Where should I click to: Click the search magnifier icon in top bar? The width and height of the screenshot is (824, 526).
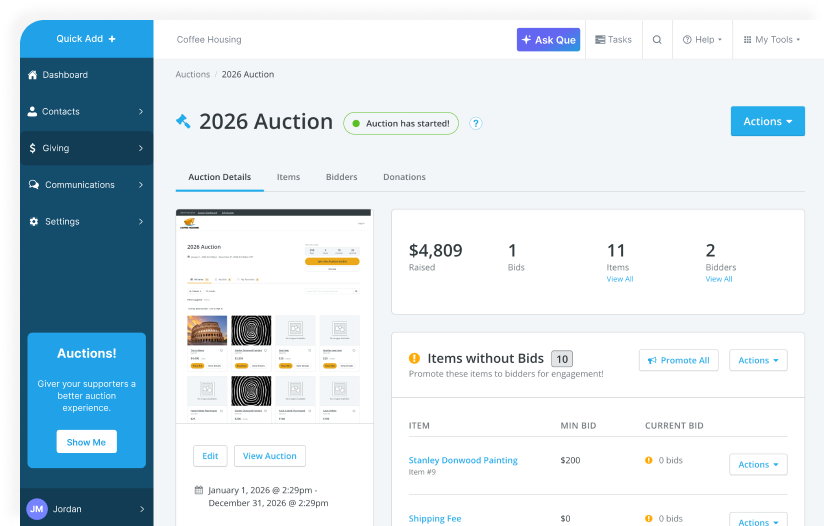(657, 40)
